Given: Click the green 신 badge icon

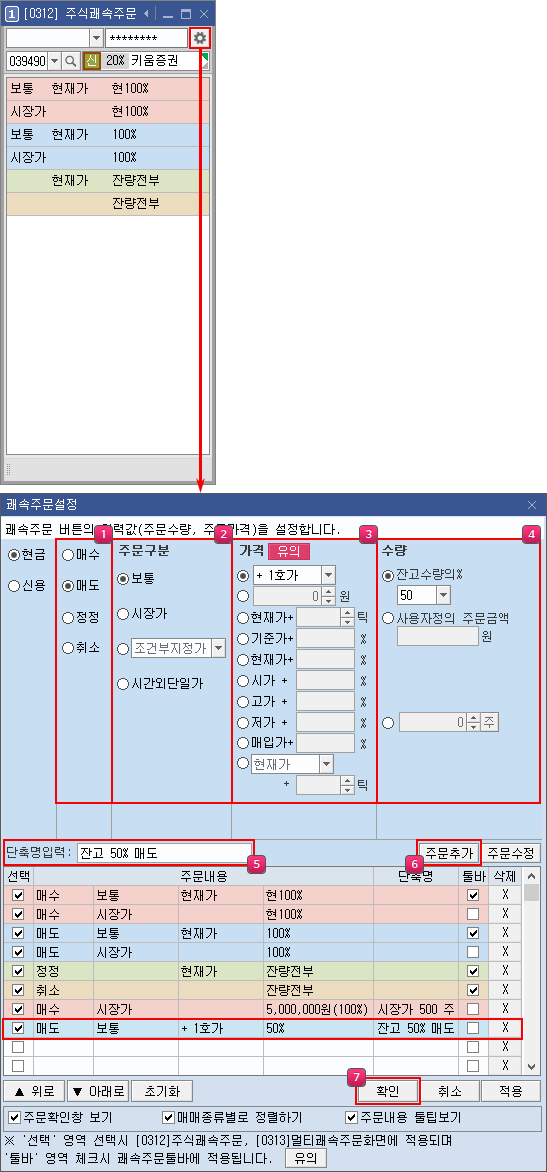Looking at the screenshot, I should pos(91,61).
